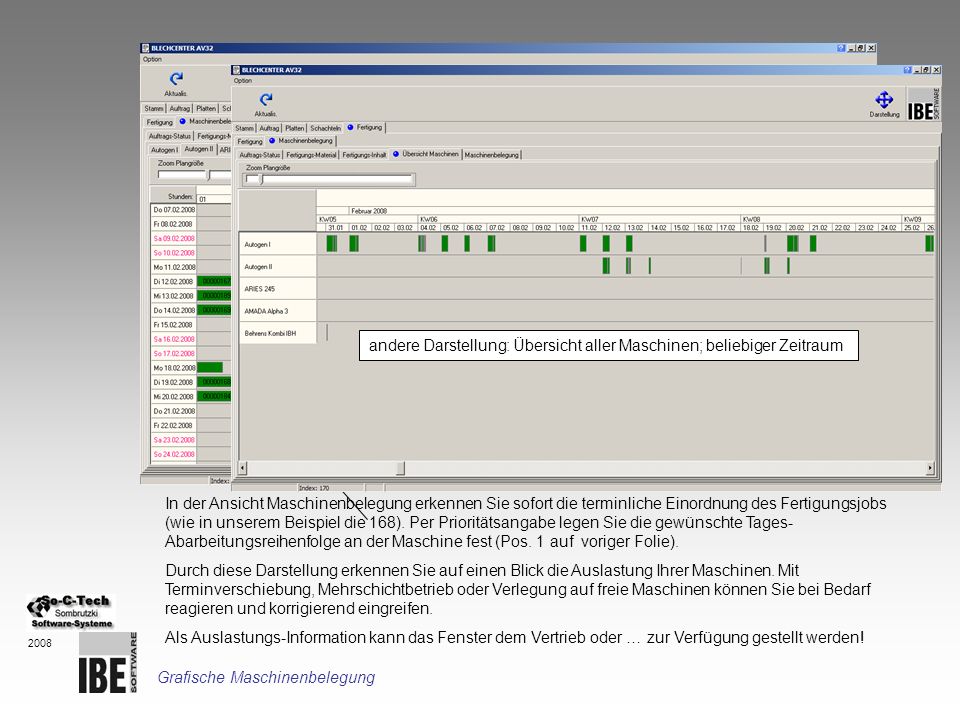
Task: Click the Aktualis. refresh icon in the front window
Action: pos(266,100)
